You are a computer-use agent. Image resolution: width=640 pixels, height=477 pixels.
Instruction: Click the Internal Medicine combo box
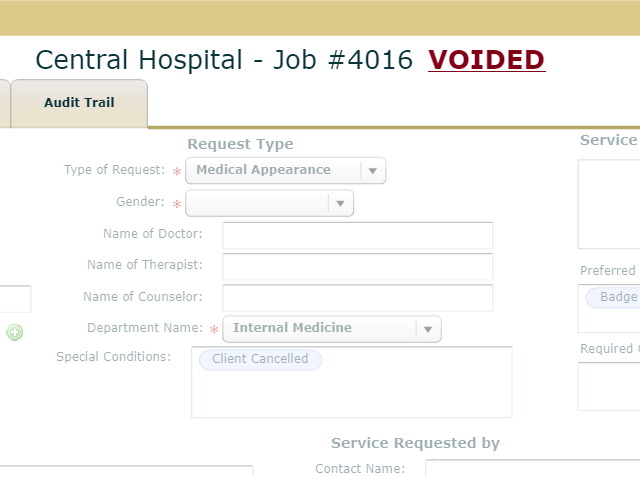tap(332, 329)
